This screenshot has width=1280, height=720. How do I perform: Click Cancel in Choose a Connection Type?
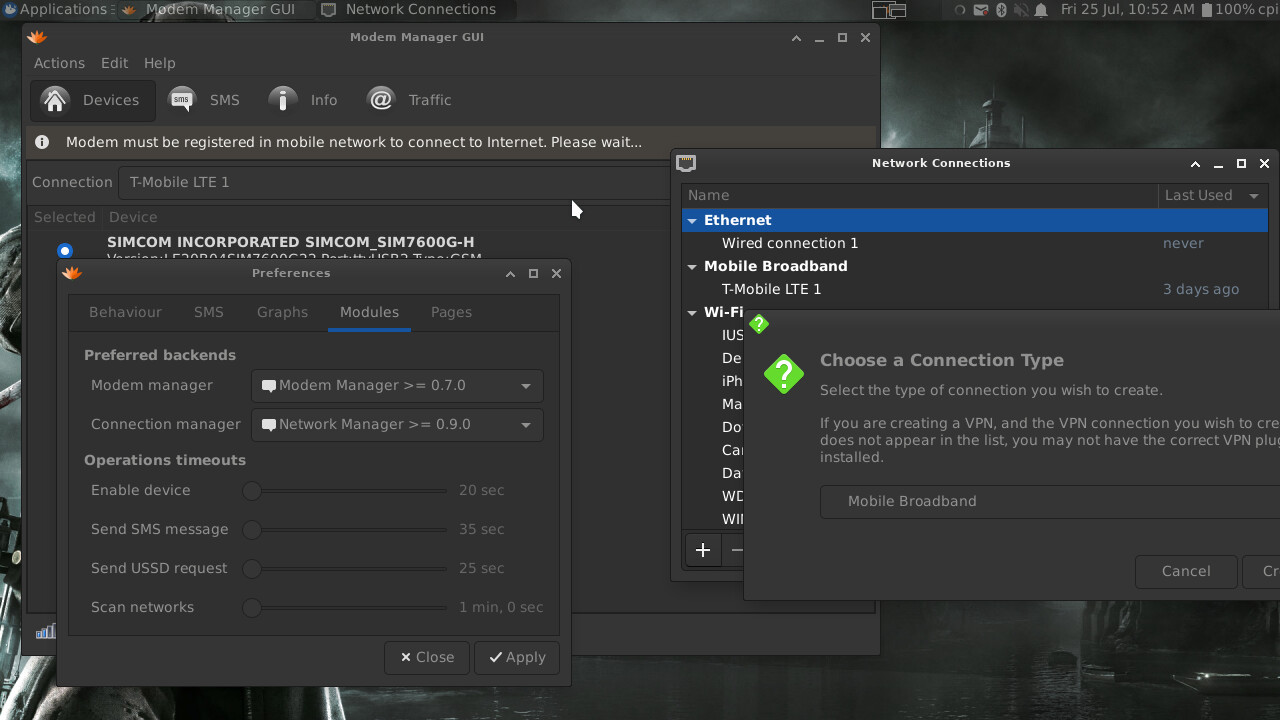1186,571
